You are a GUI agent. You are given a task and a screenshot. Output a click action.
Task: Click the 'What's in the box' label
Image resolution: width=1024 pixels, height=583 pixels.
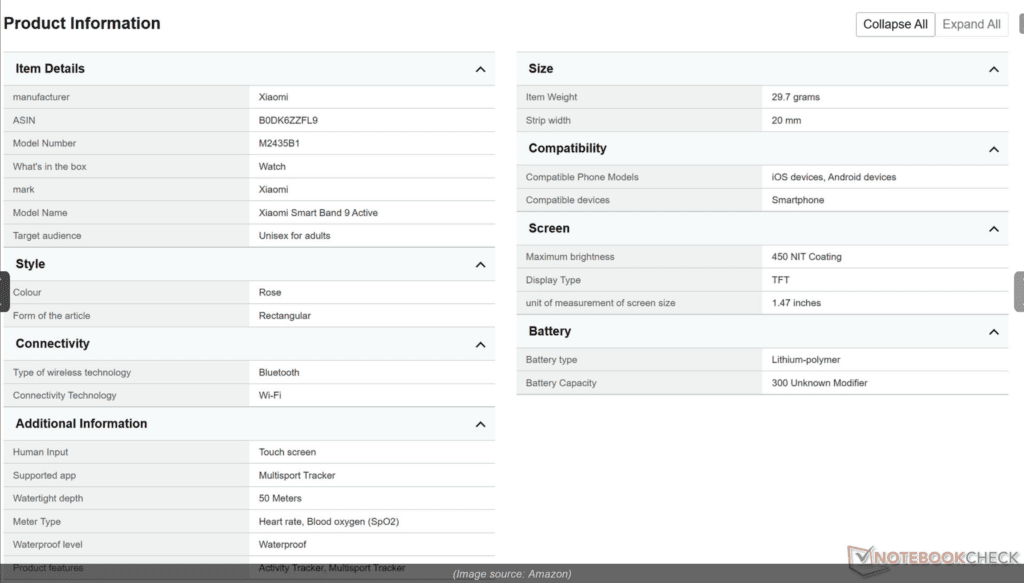click(x=50, y=166)
